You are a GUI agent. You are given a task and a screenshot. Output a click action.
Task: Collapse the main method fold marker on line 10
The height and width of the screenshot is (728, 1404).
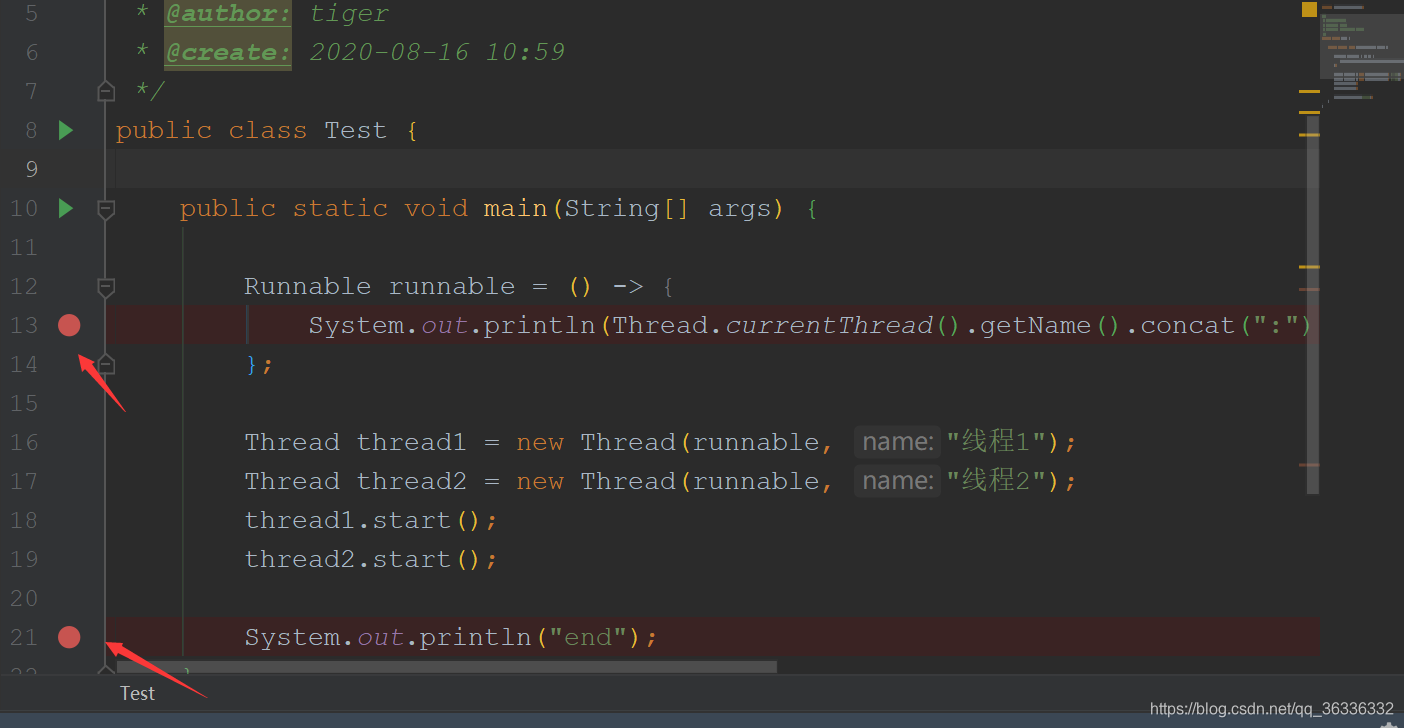106,208
